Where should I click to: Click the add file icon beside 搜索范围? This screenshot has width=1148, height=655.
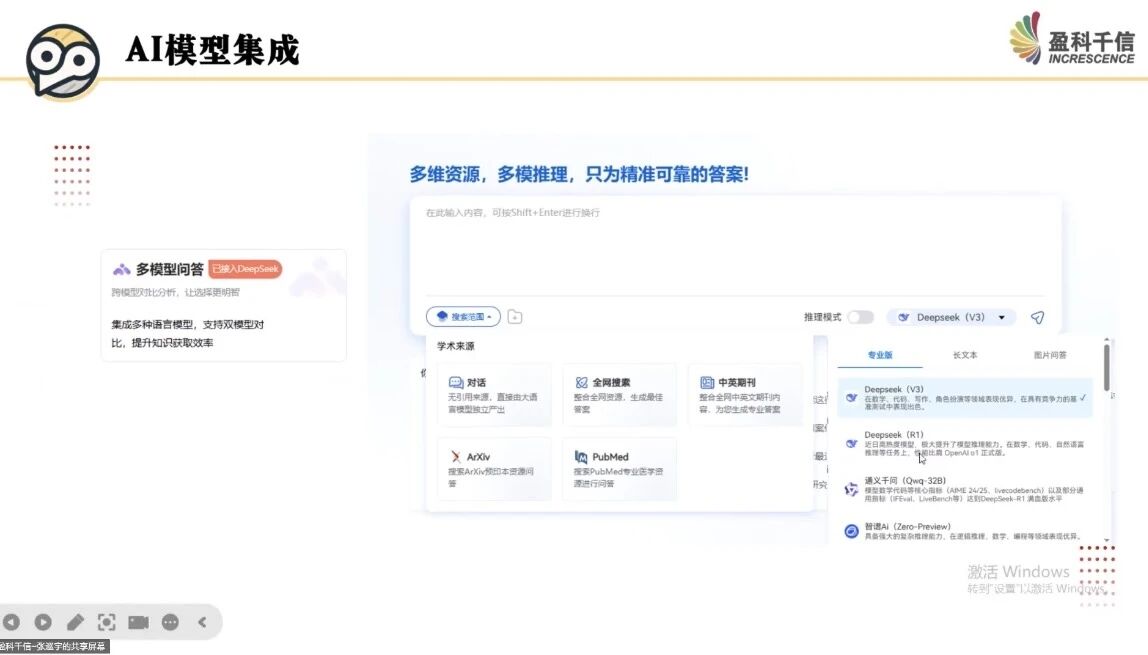[x=515, y=317]
